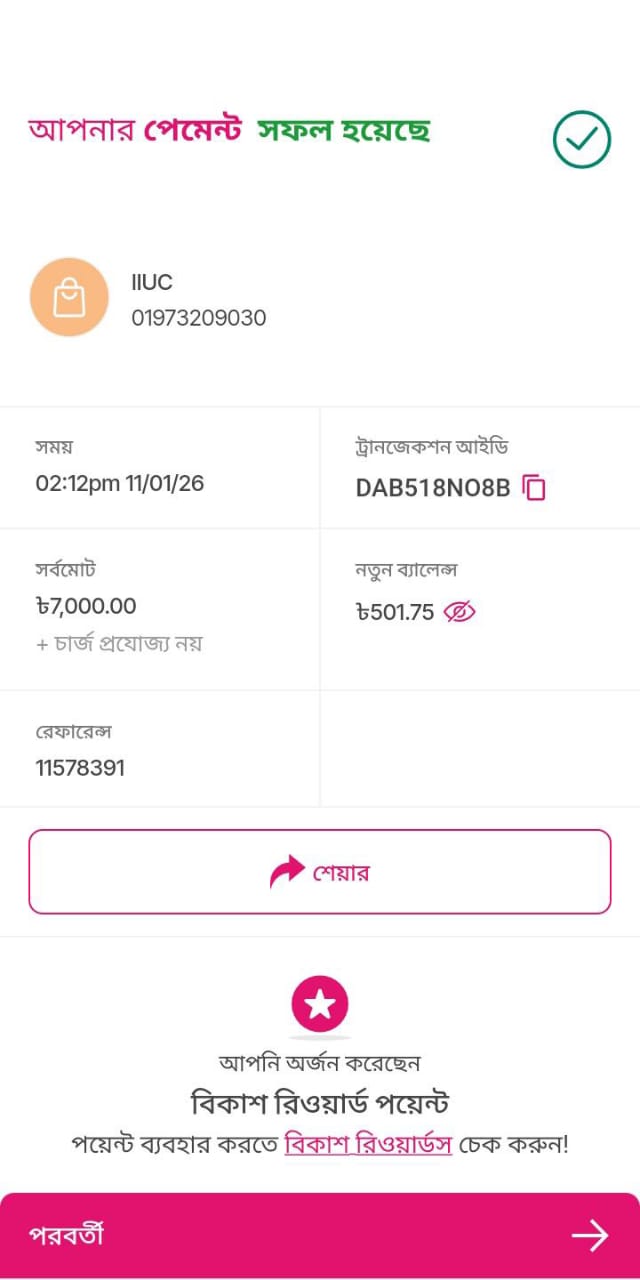
Task: Click the payment time 02:12pm 11/01/26
Action: coord(120,484)
